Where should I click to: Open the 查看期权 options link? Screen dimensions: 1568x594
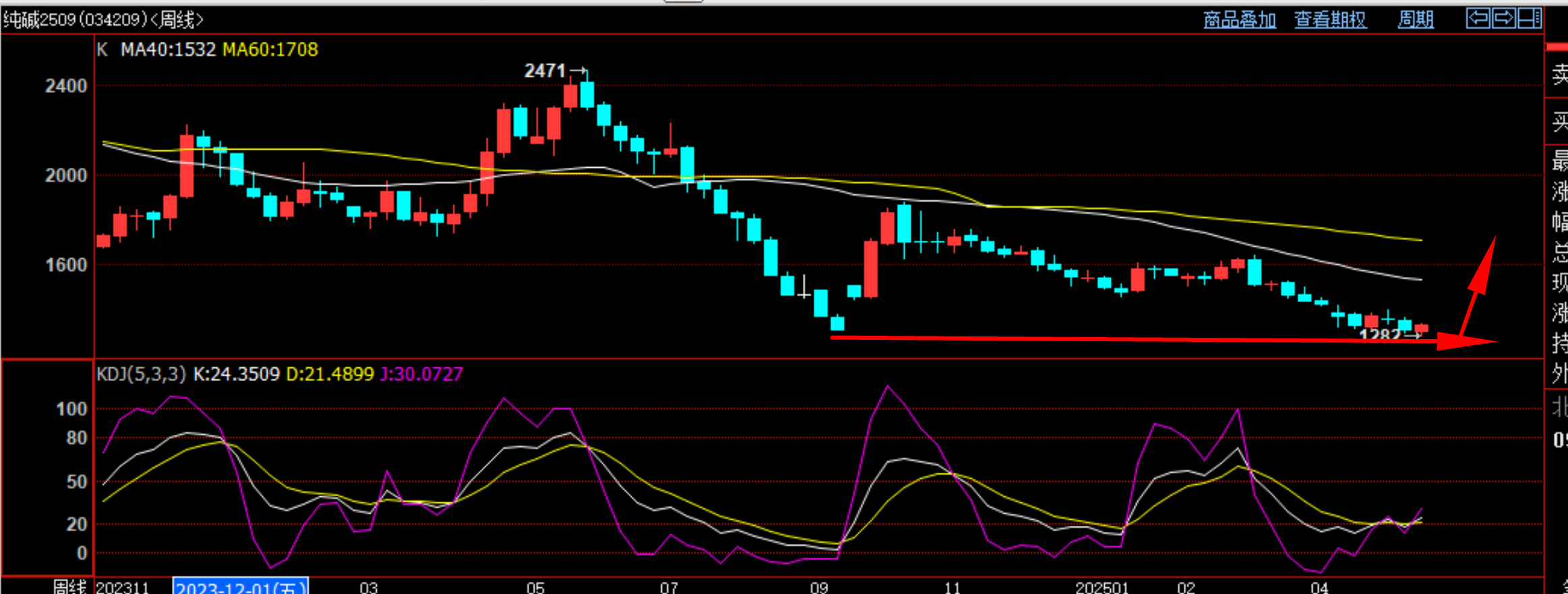click(1330, 20)
